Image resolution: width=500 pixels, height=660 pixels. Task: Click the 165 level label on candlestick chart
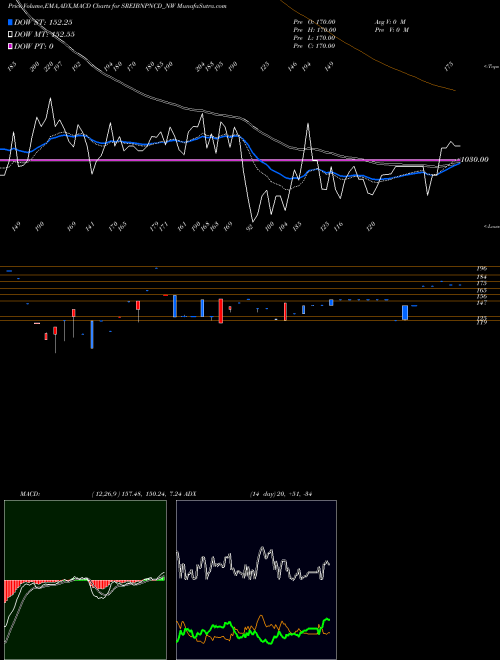click(482, 290)
